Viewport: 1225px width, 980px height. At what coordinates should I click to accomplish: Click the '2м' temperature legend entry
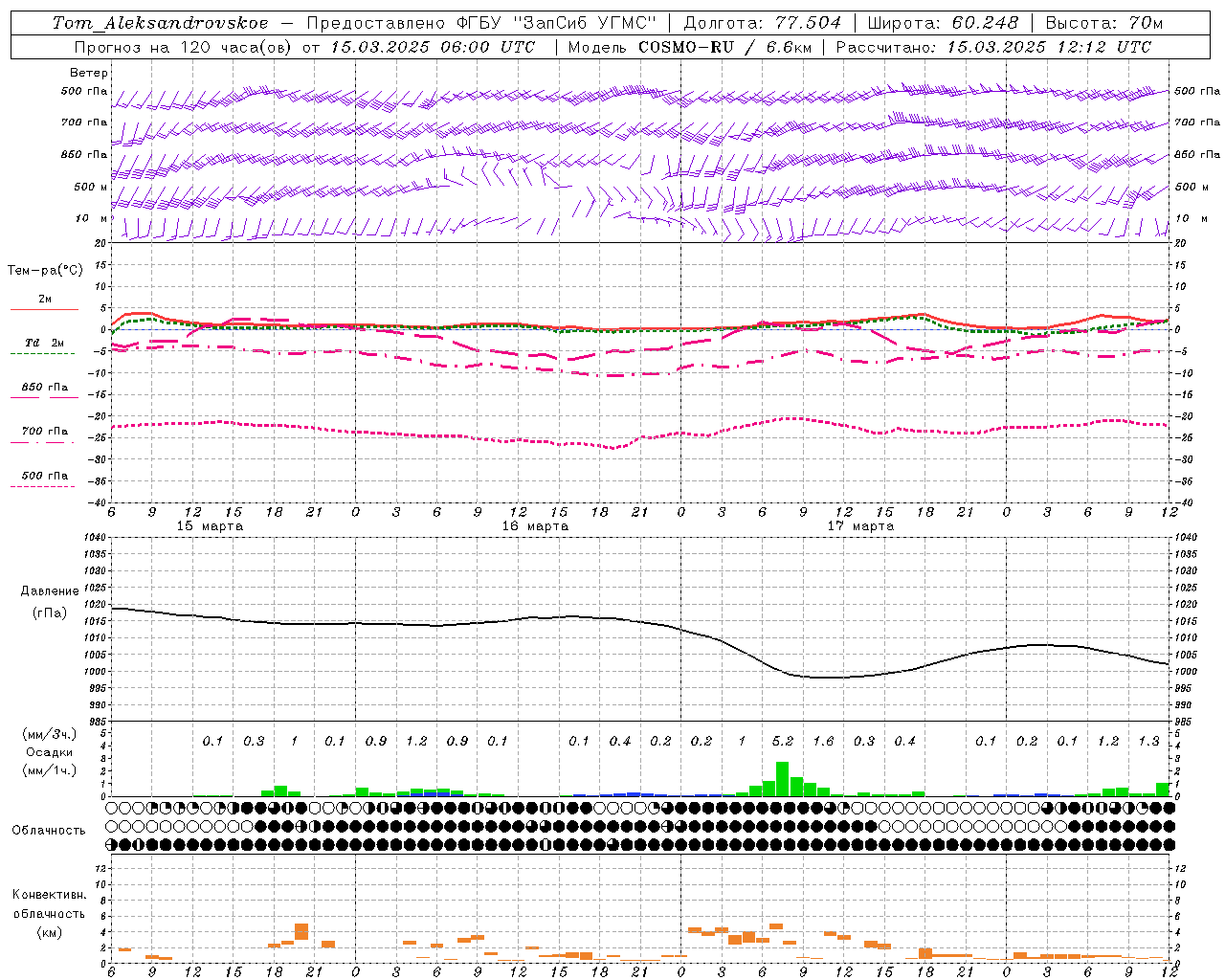45,300
